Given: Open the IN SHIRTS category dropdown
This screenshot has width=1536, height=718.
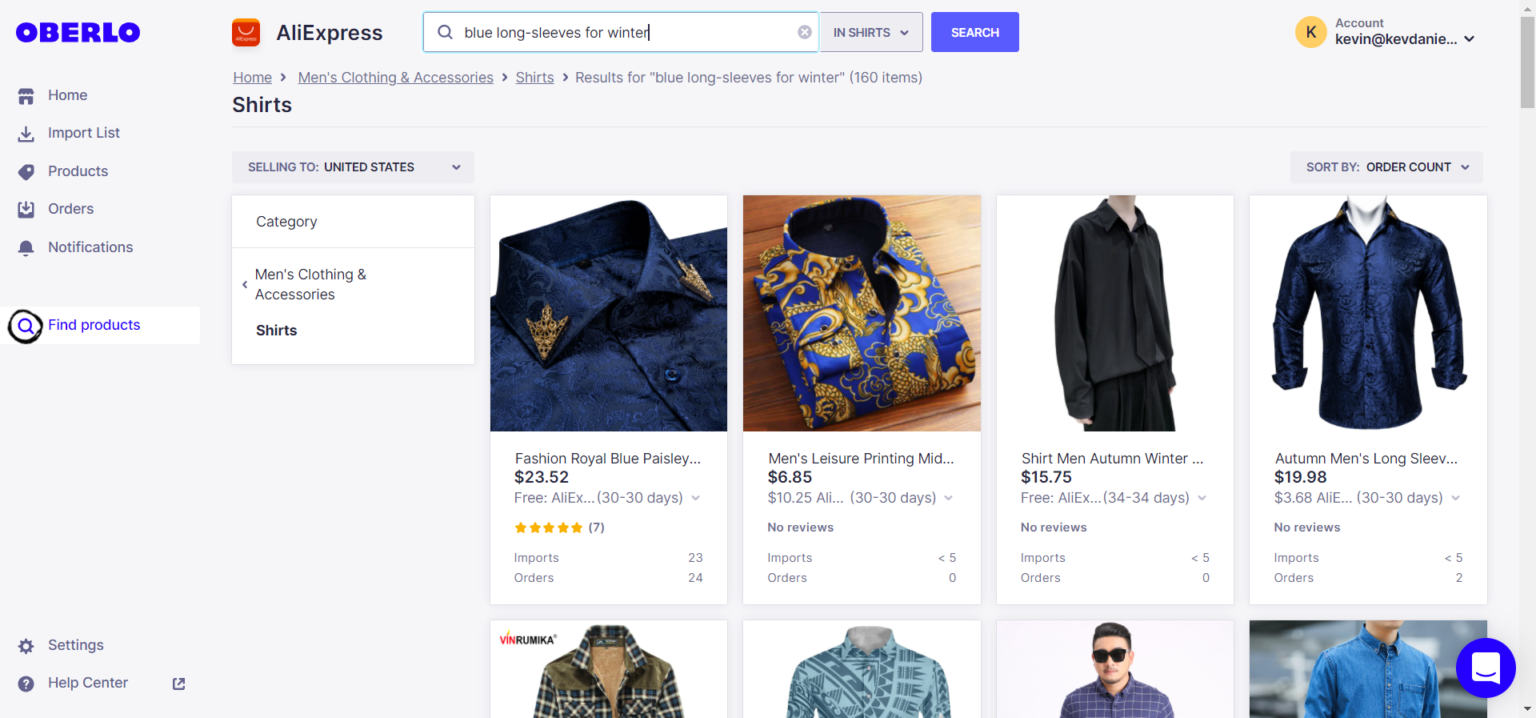Looking at the screenshot, I should 870,33.
